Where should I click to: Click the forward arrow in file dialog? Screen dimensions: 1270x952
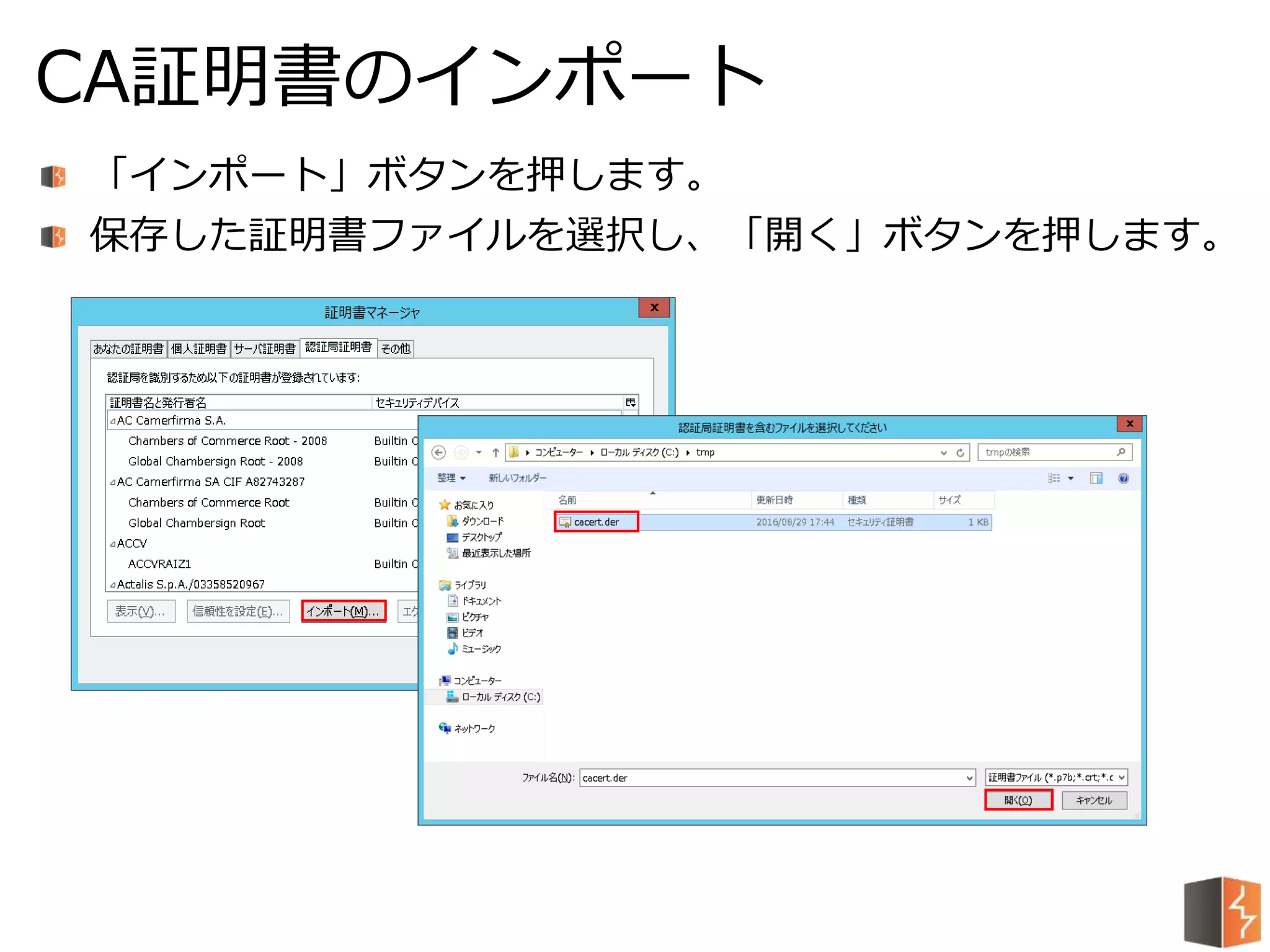pyautogui.click(x=461, y=452)
